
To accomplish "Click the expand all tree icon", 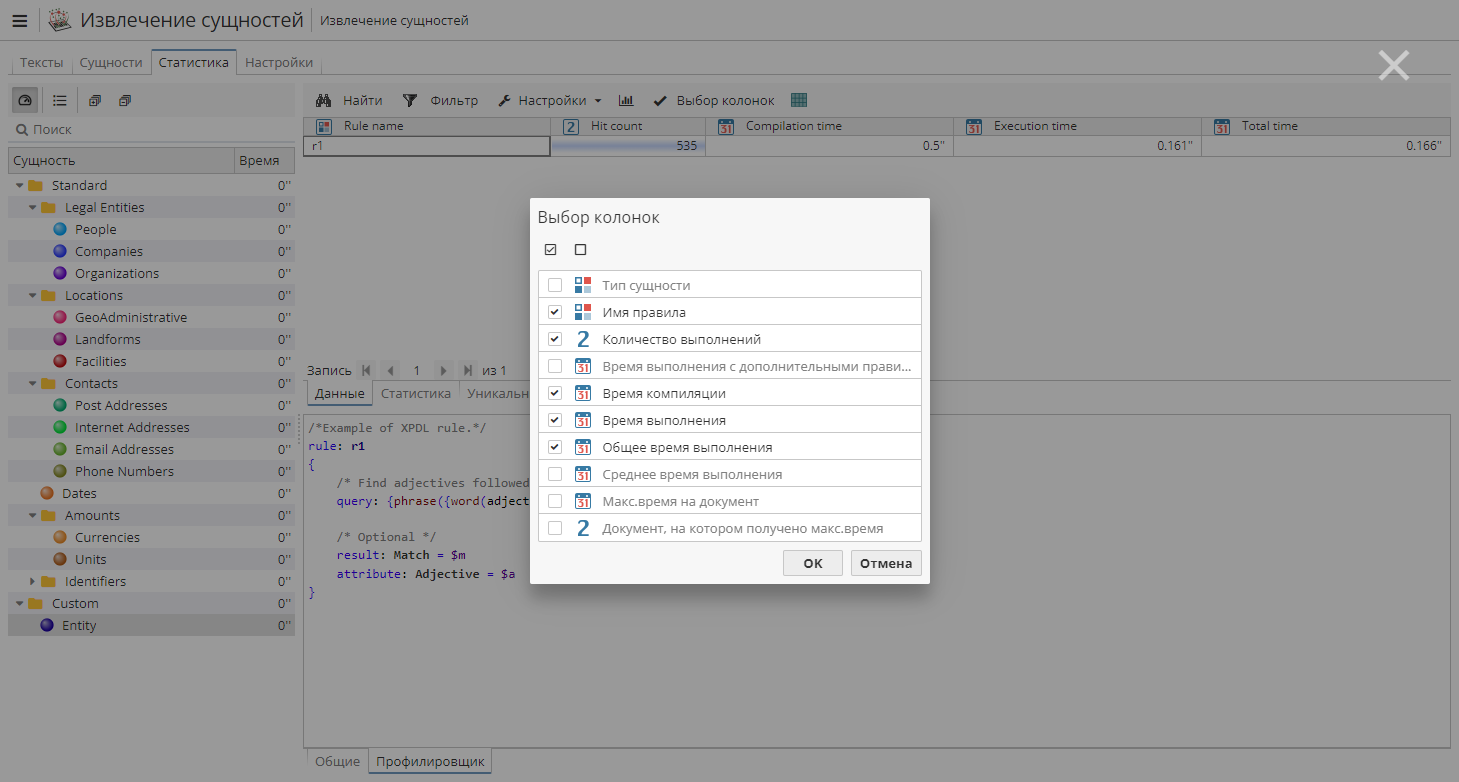I will click(x=95, y=100).
